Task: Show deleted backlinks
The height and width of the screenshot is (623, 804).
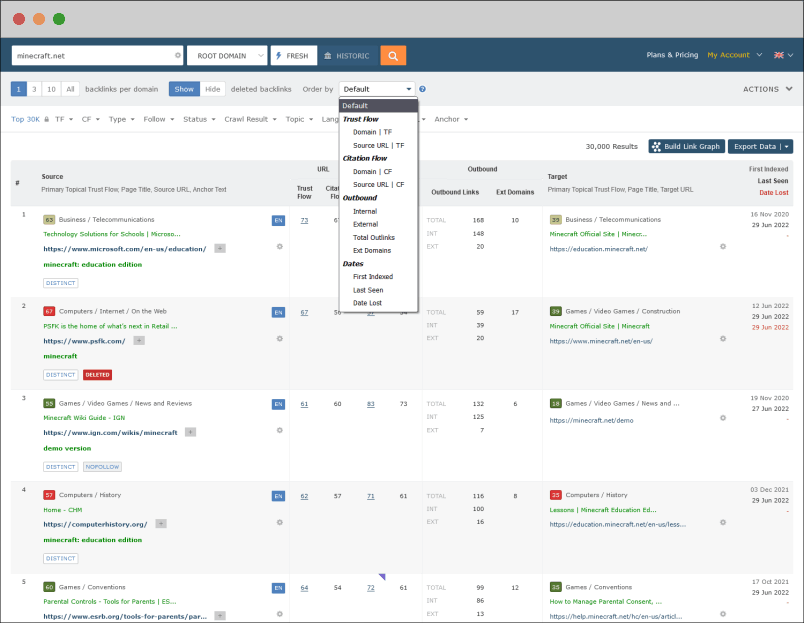Action: tap(184, 89)
